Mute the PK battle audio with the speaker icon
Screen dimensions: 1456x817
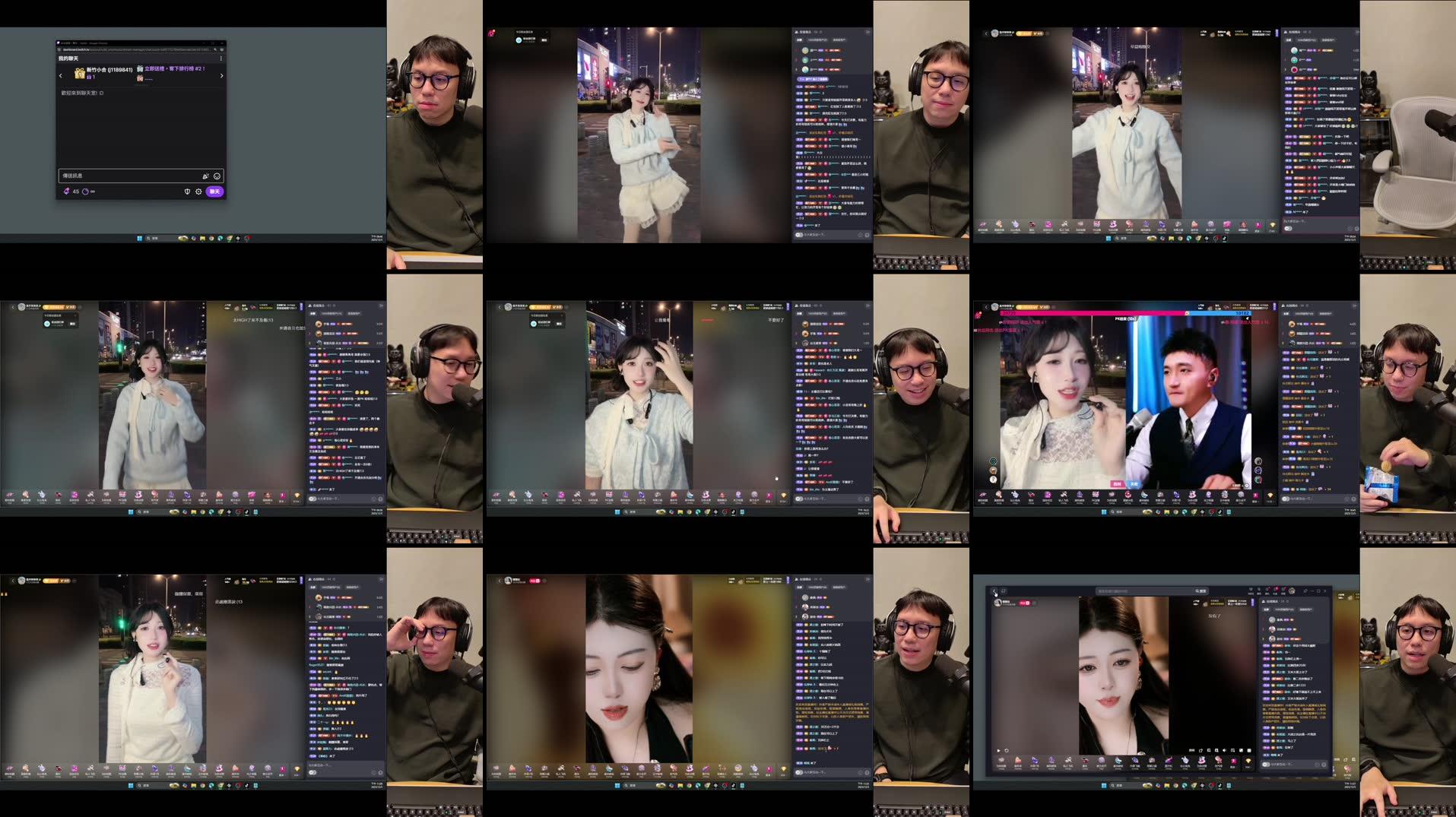[x=1248, y=319]
